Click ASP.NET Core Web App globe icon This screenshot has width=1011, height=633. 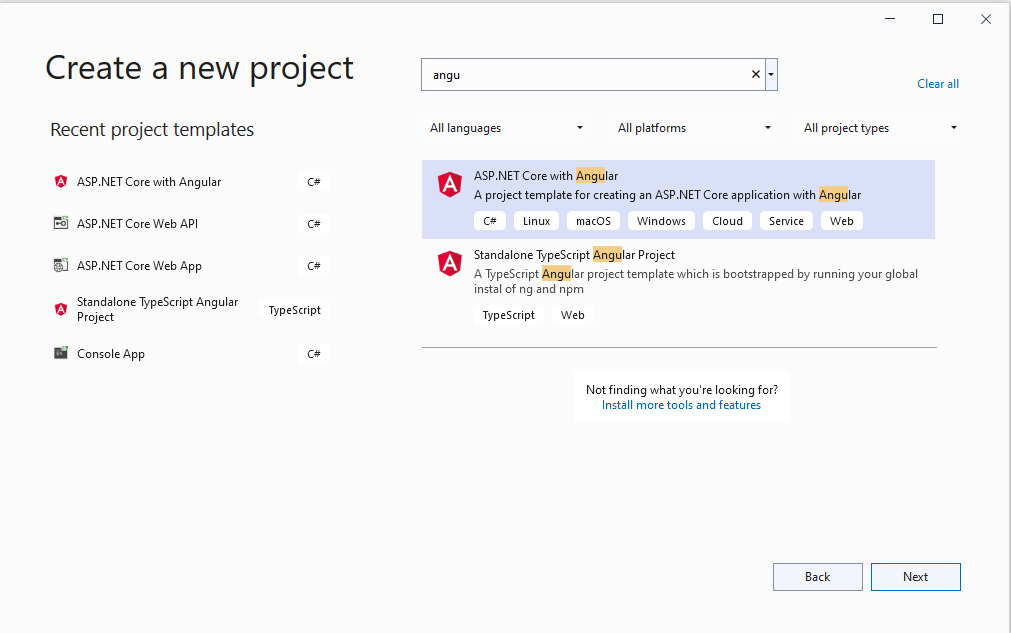point(61,265)
